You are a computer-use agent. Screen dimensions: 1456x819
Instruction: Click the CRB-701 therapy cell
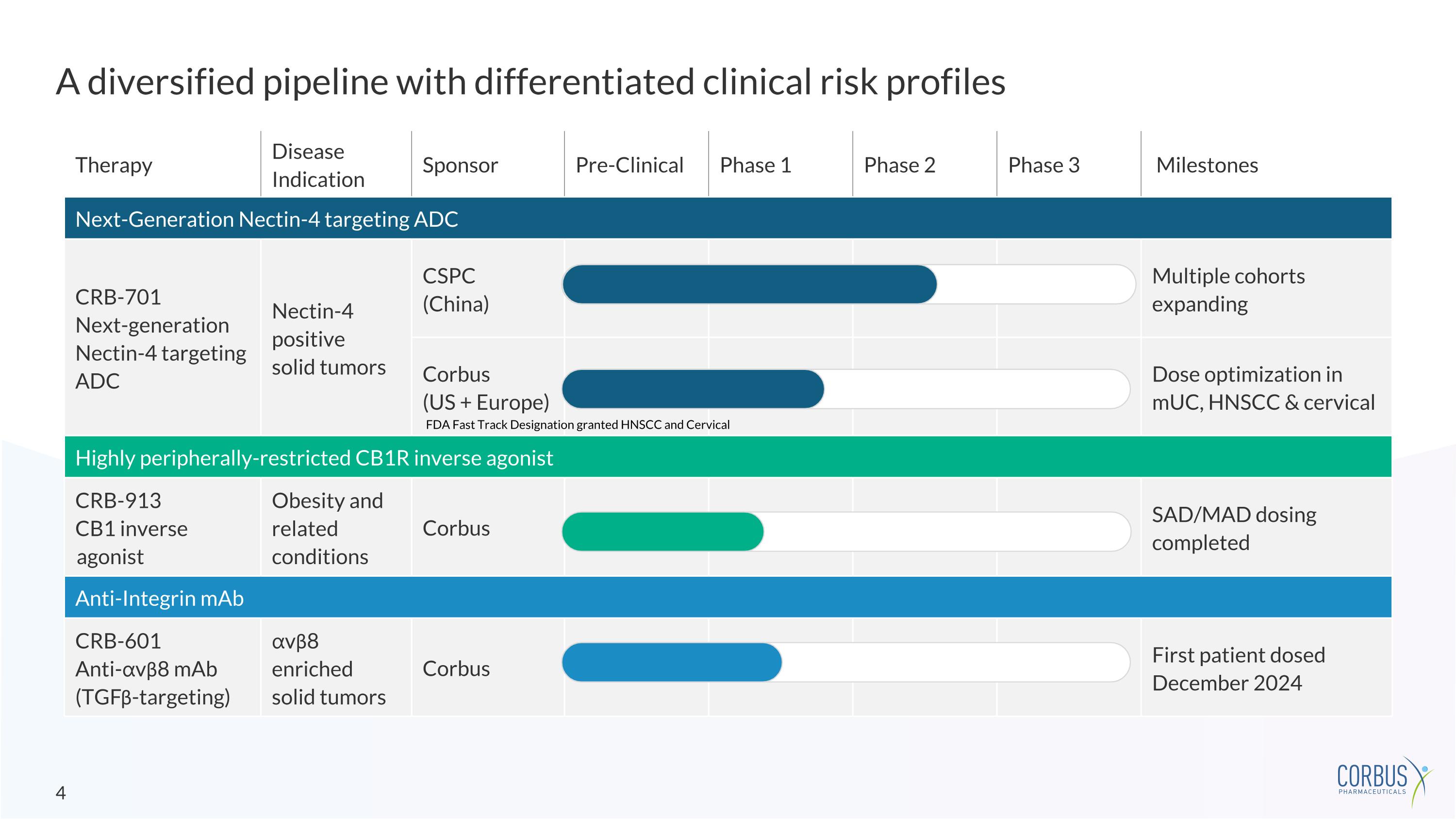pyautogui.click(x=161, y=338)
